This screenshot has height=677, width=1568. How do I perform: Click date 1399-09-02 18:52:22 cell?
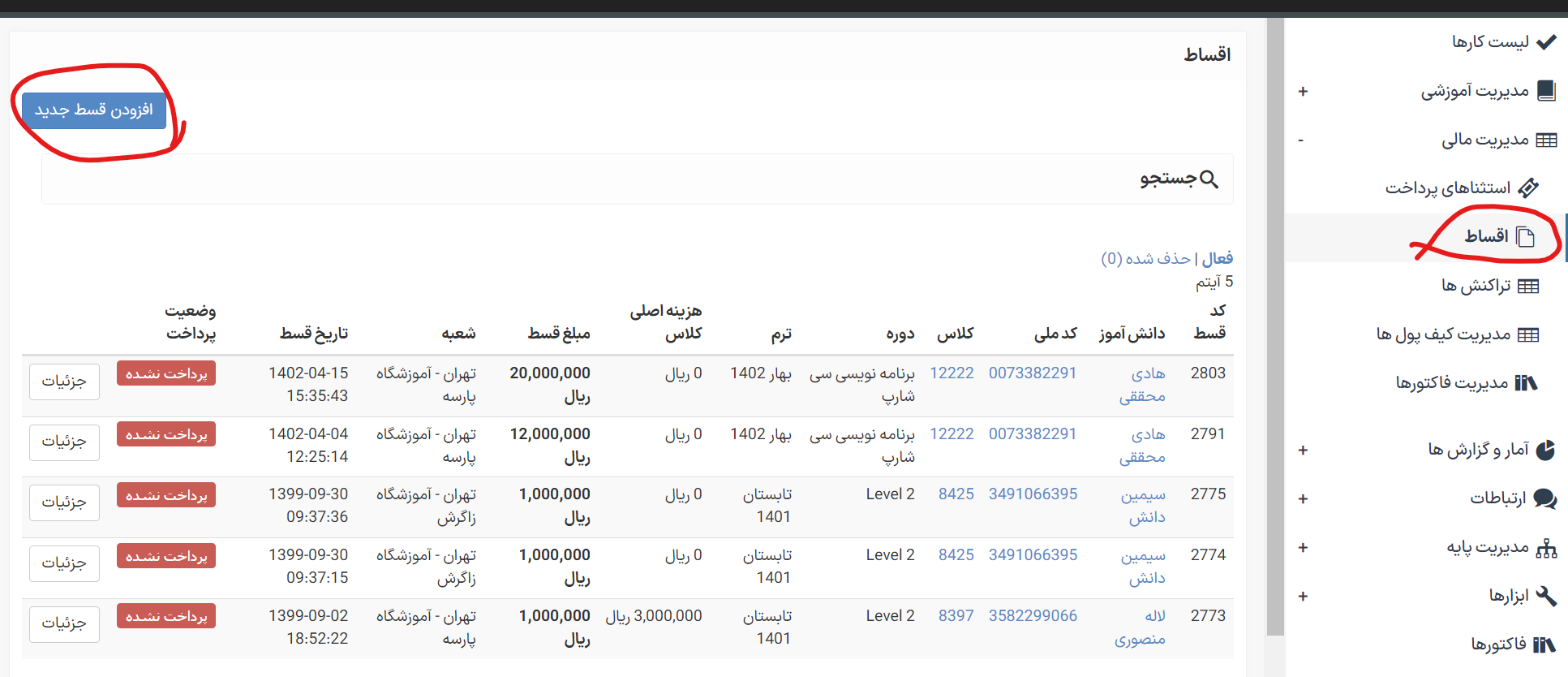click(308, 627)
